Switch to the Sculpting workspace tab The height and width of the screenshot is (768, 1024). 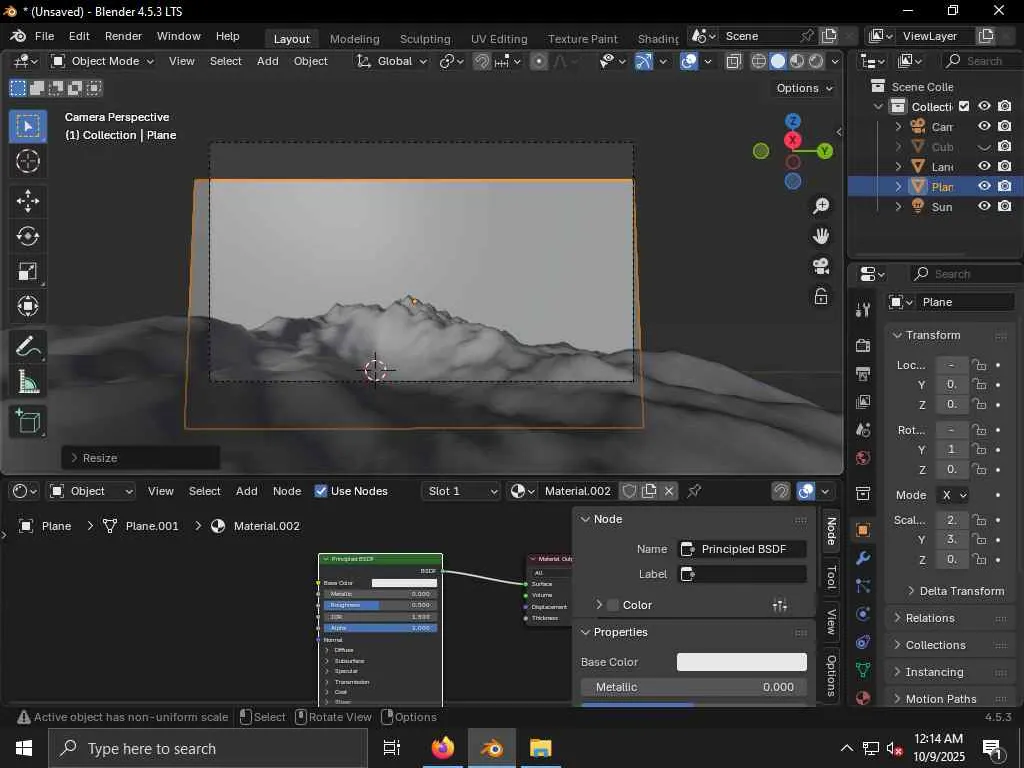coord(425,38)
